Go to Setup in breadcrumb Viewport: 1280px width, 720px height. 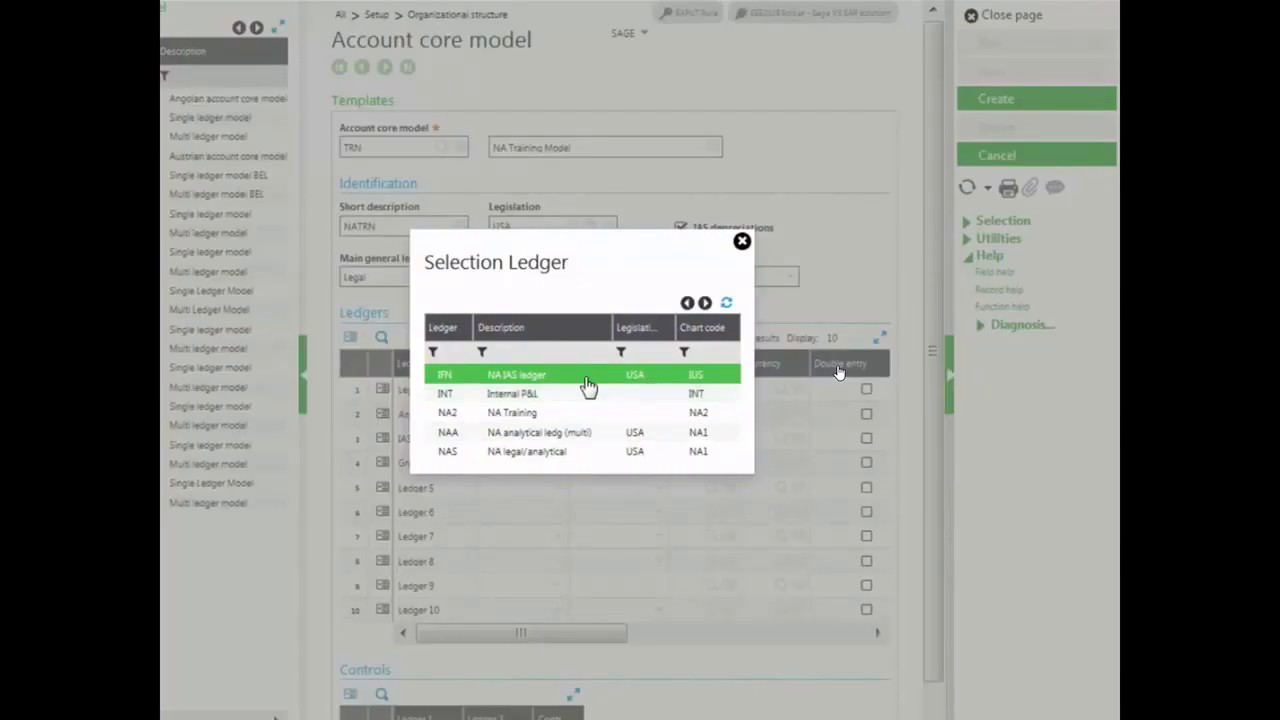tap(376, 15)
